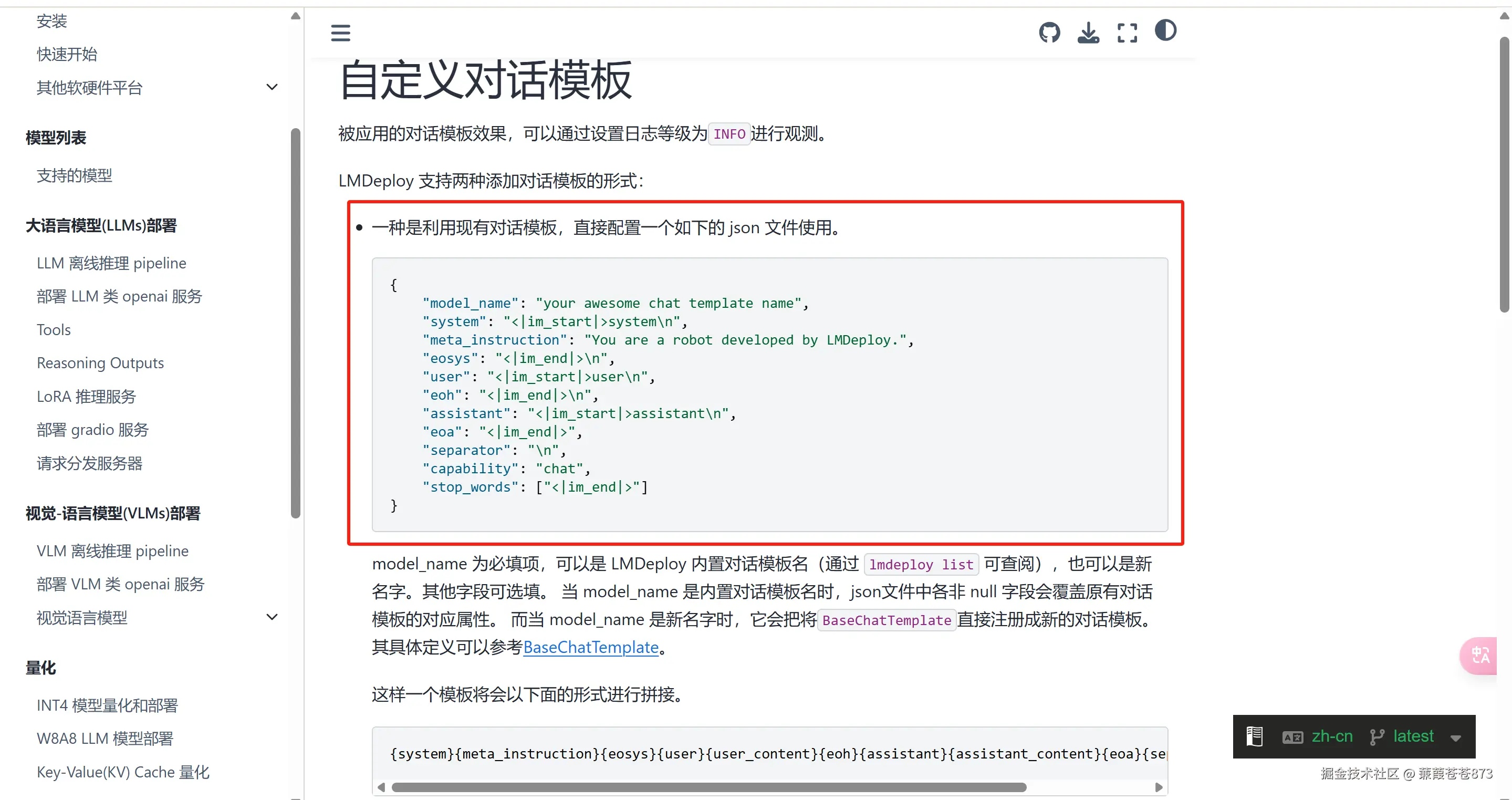Viewport: 1512px width, 800px height.
Task: Open the GitHub repository icon
Action: (x=1049, y=32)
